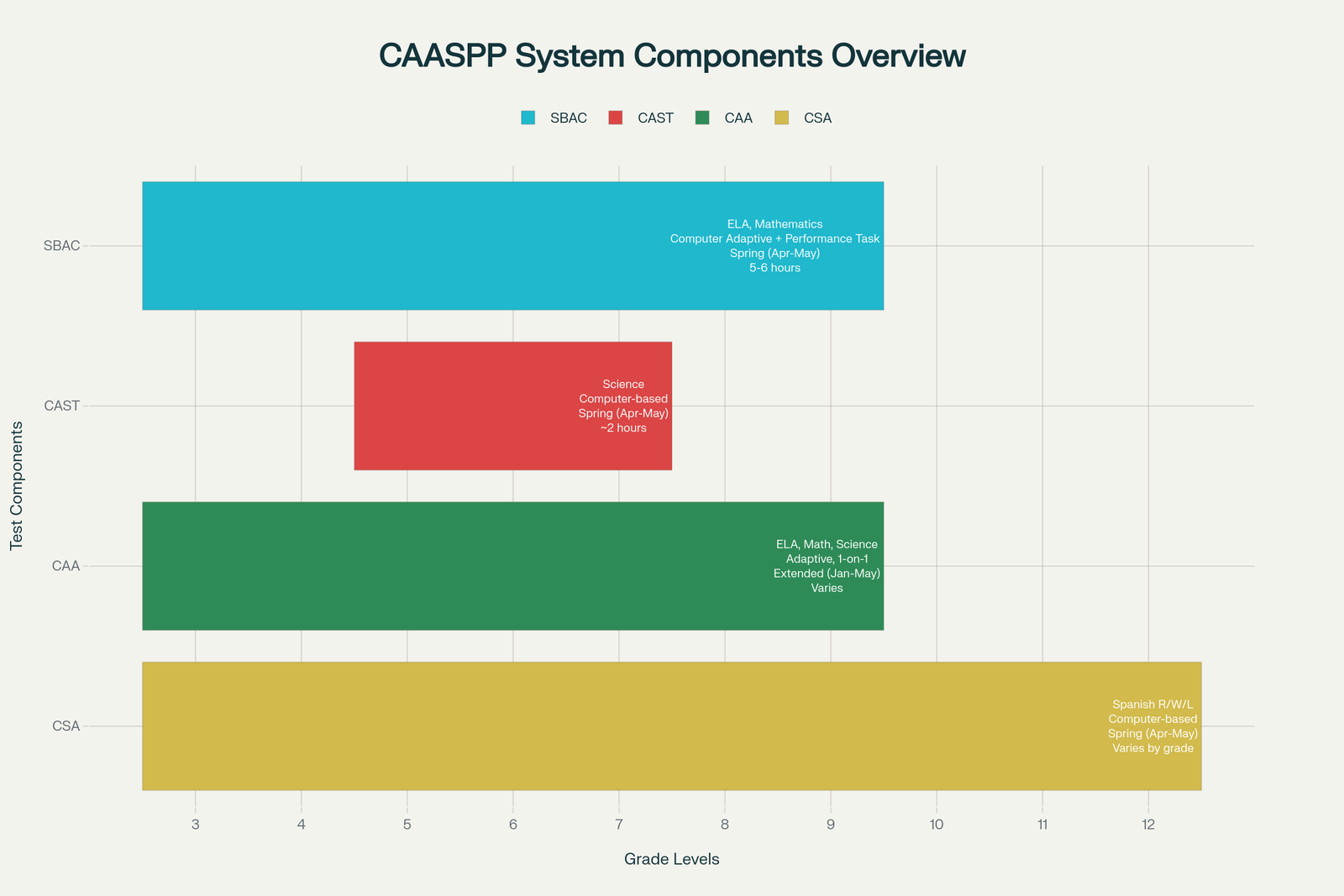The image size is (1344, 896).
Task: Click 'Spanish R/W/L' text in CSA bar
Action: click(1152, 705)
